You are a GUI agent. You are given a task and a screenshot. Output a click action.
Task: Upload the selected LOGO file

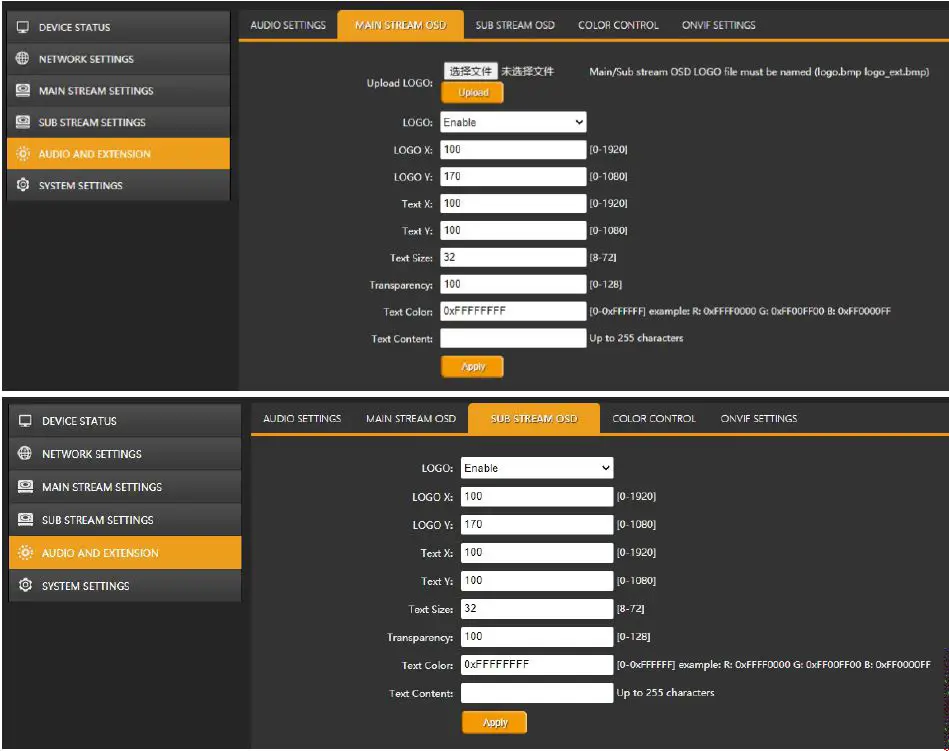point(471,91)
